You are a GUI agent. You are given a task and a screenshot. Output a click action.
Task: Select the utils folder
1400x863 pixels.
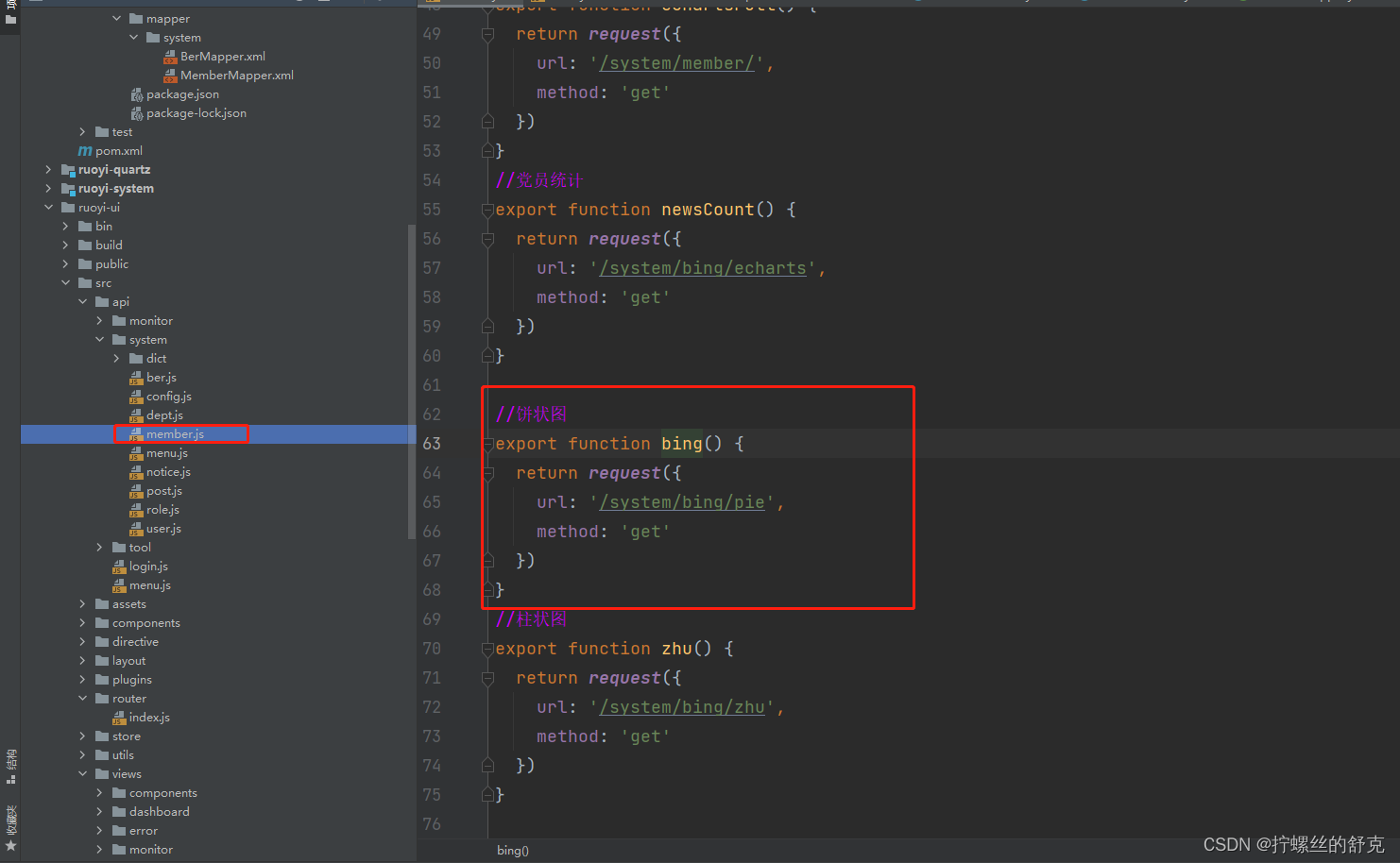(123, 755)
